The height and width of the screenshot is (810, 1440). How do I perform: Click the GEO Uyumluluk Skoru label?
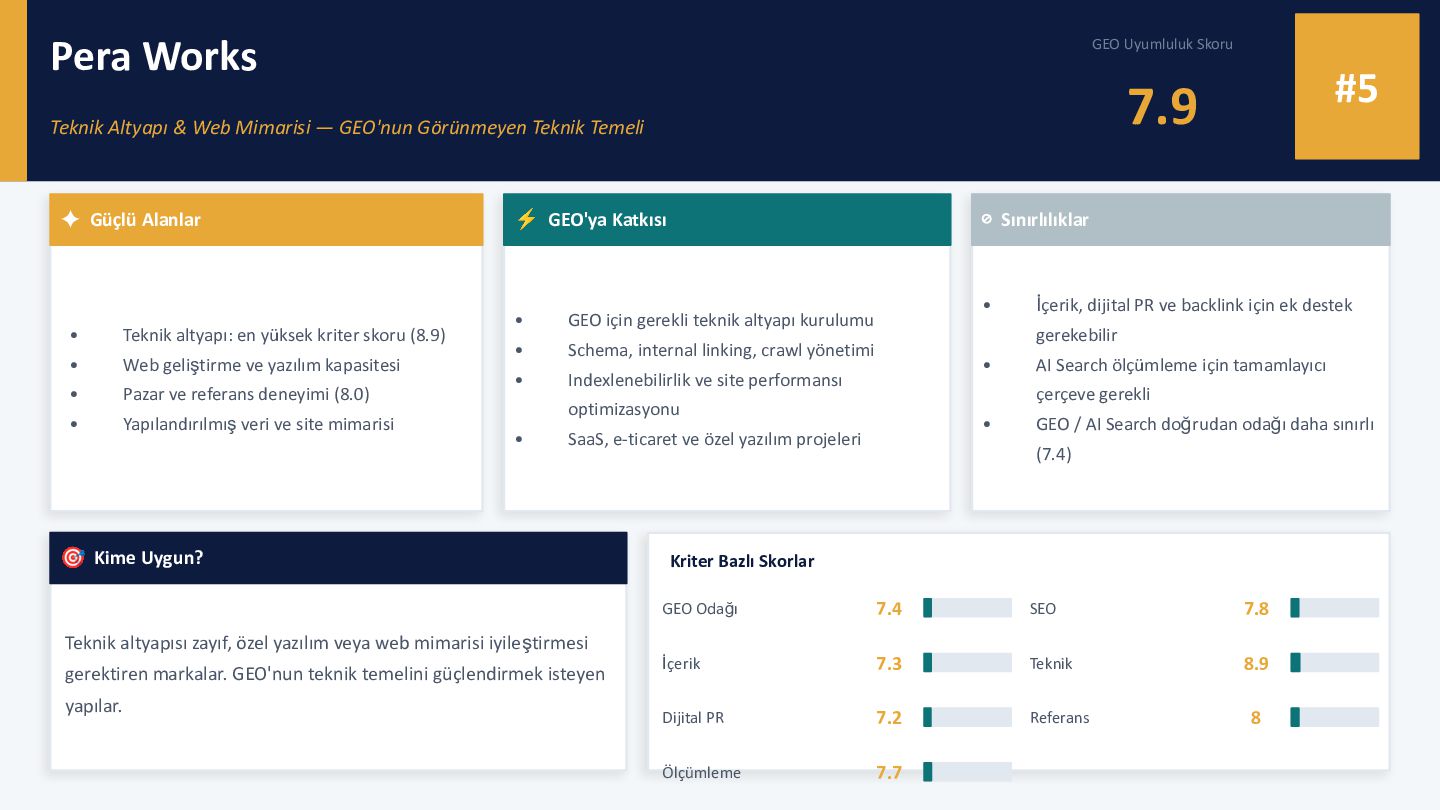point(1162,44)
